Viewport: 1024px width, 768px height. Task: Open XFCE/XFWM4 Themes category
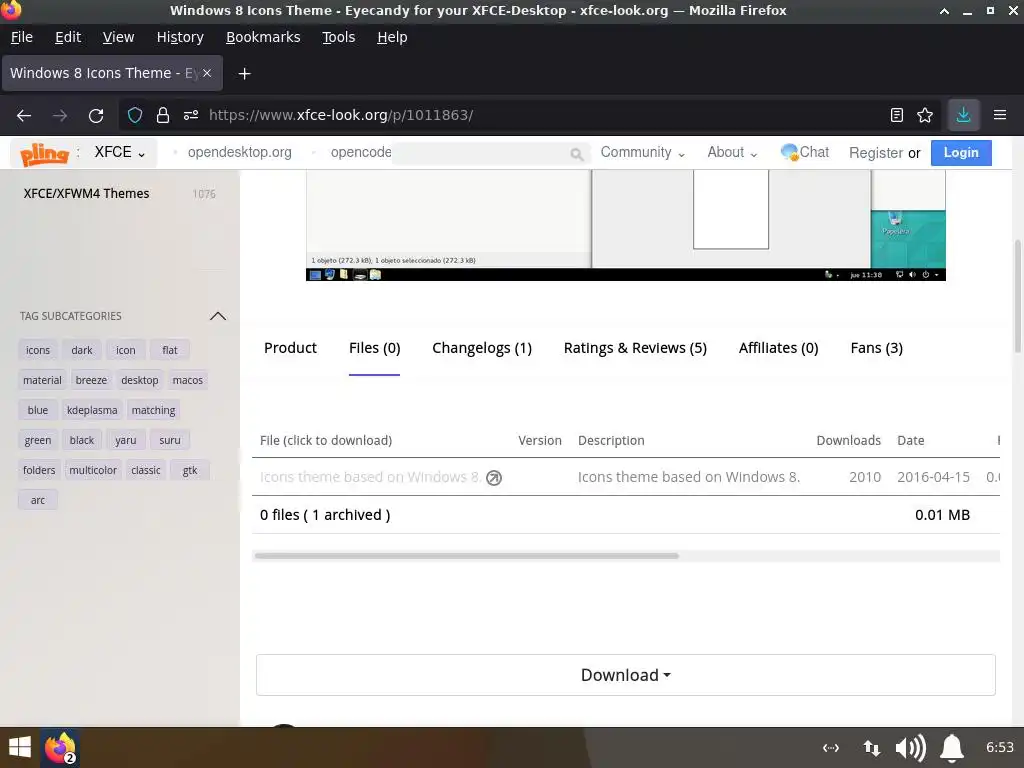tap(86, 194)
